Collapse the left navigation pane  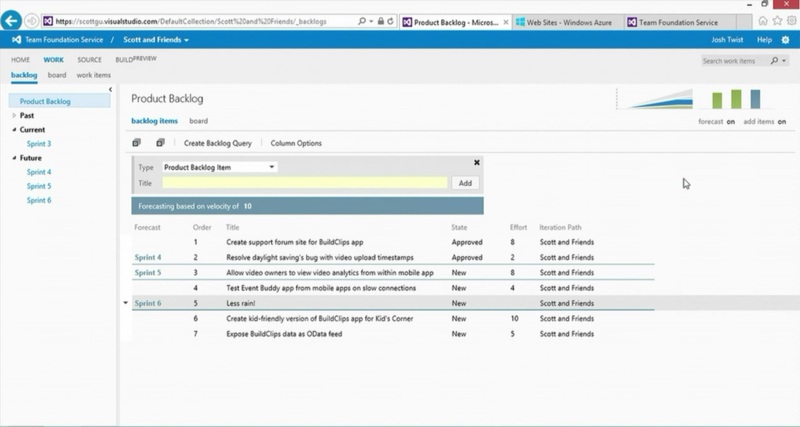click(110, 90)
